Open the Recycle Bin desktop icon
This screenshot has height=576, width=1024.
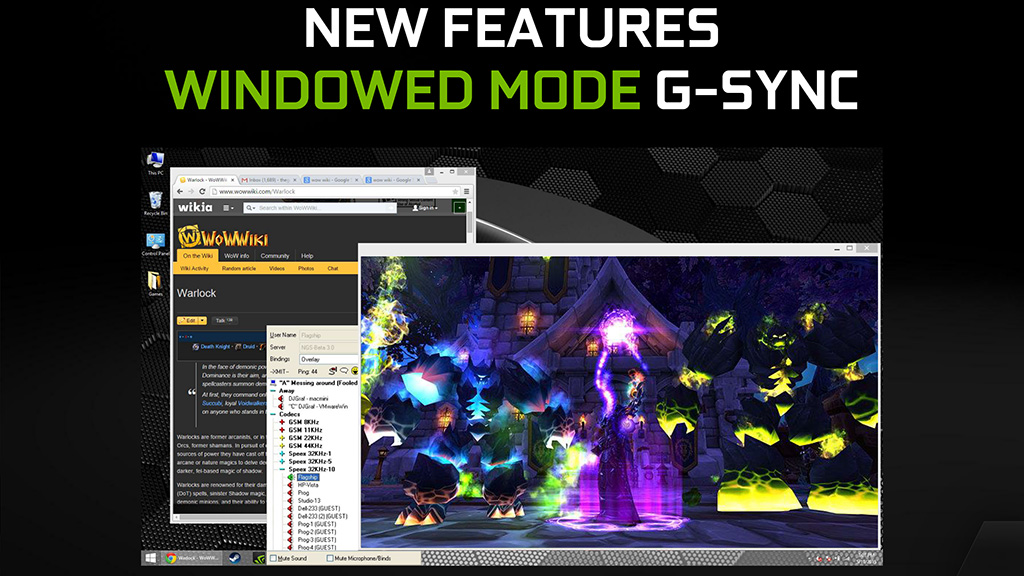click(155, 203)
